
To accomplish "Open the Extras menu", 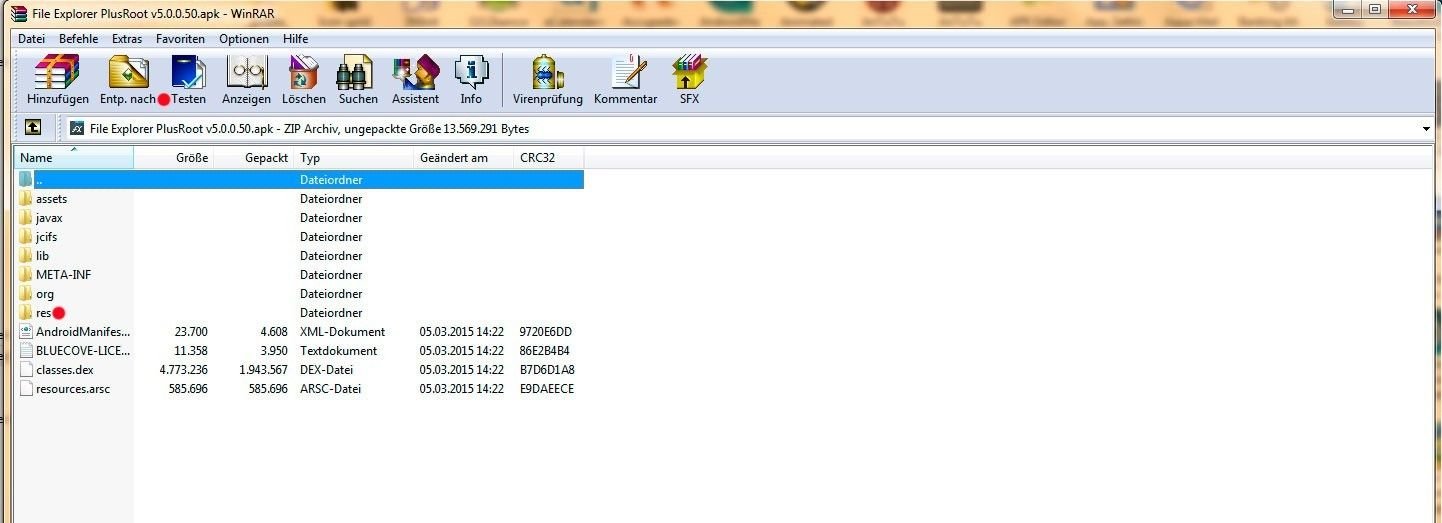I will pos(127,39).
